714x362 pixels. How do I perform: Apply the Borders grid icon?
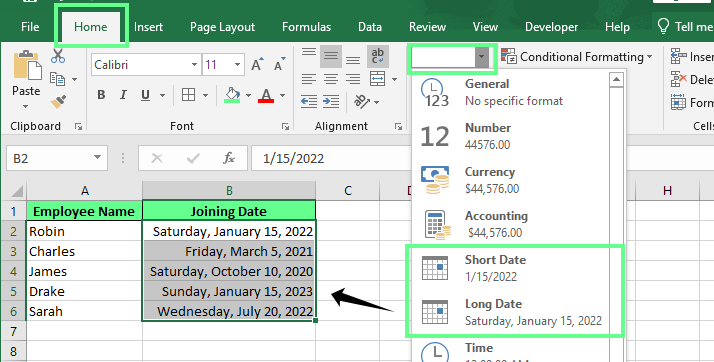[188, 95]
